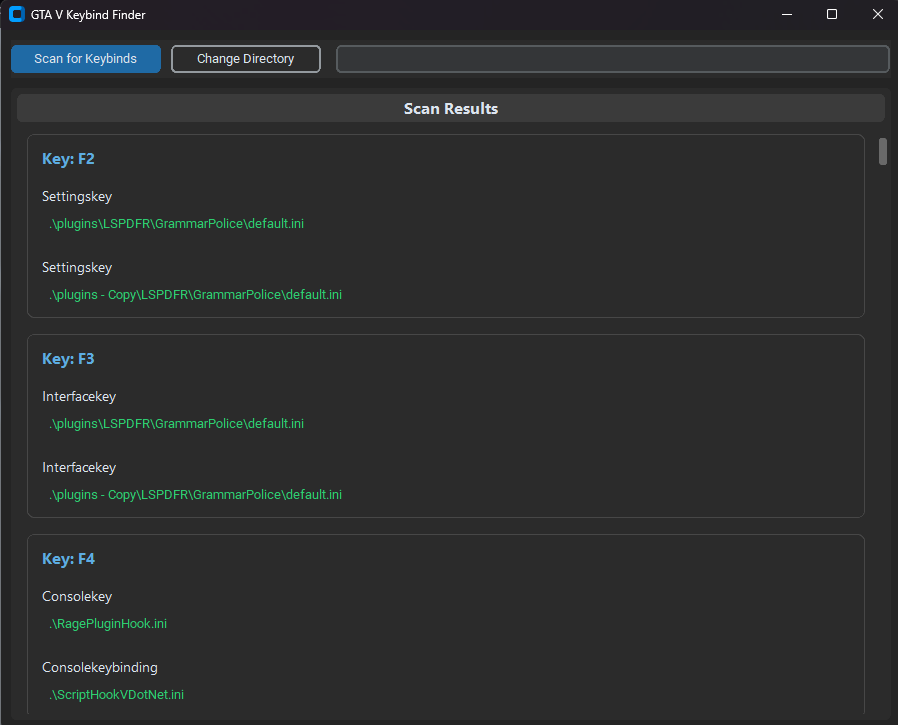Select the Key: F2 heading
This screenshot has width=898, height=725.
click(68, 159)
